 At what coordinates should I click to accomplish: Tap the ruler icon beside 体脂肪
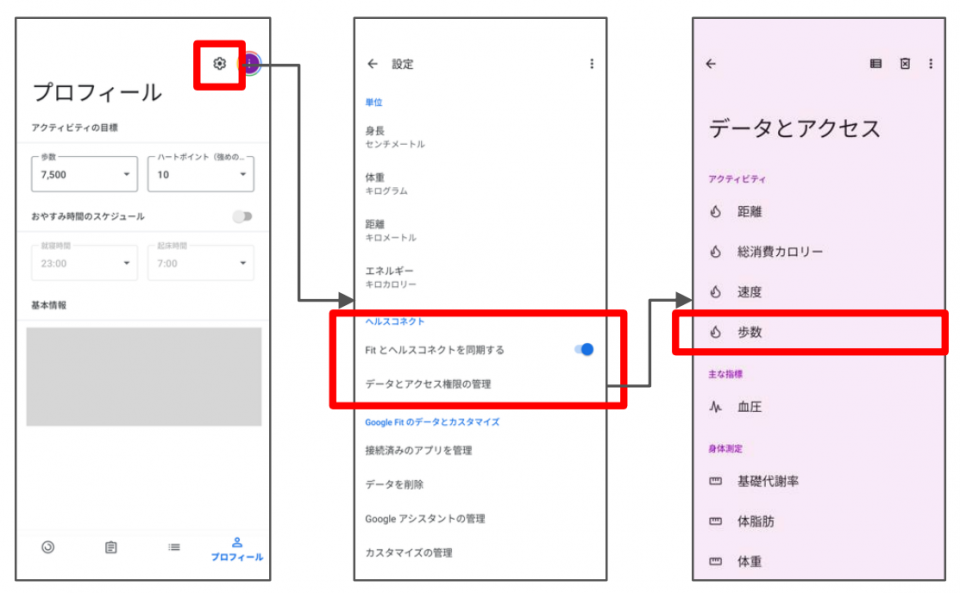[715, 521]
